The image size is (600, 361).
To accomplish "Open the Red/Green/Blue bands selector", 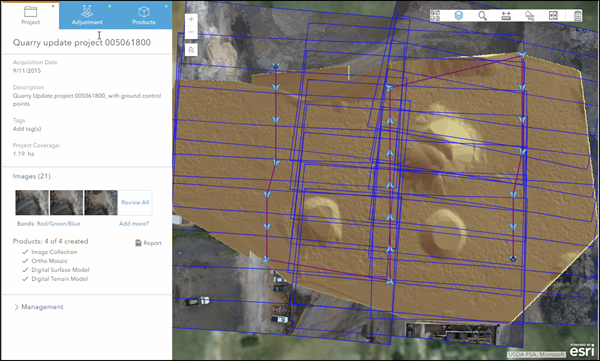I will tap(59, 224).
